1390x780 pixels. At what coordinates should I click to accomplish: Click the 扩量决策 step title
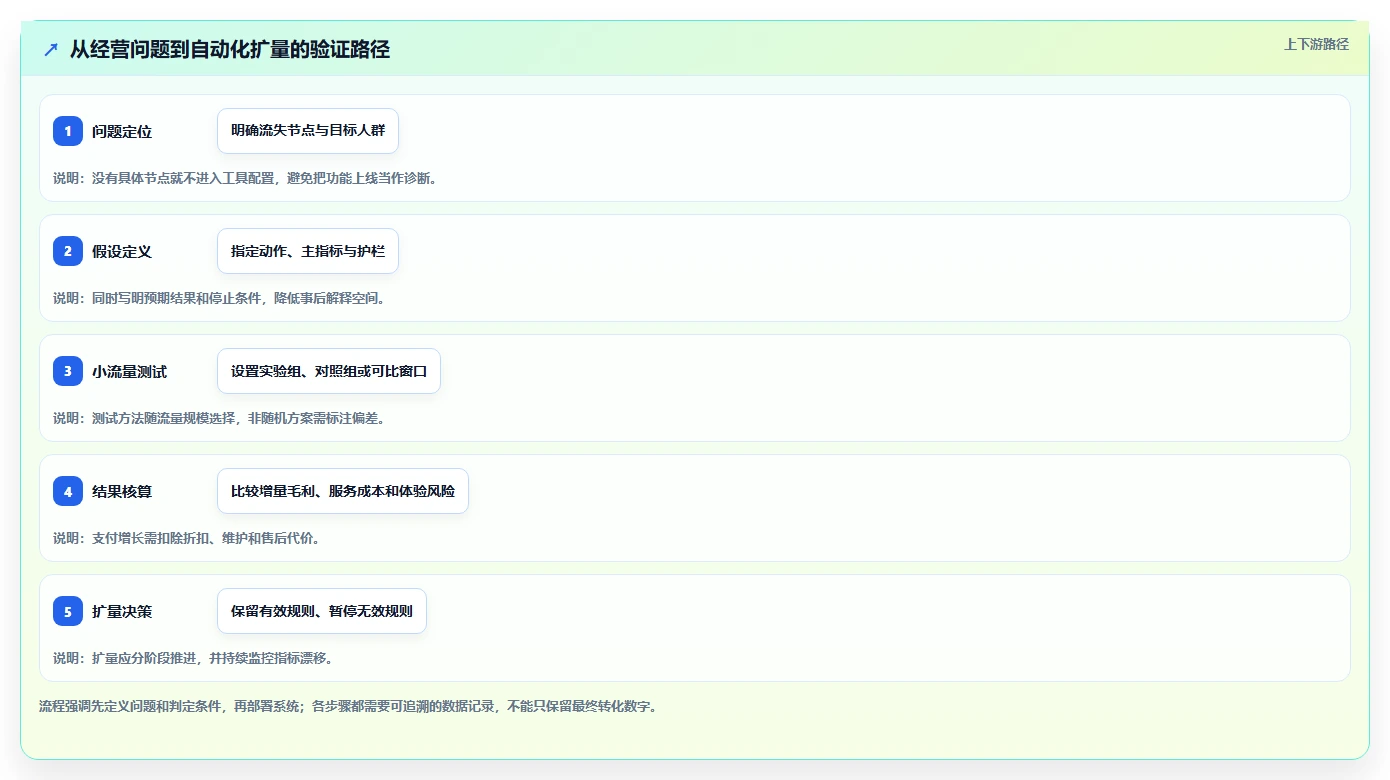122,611
